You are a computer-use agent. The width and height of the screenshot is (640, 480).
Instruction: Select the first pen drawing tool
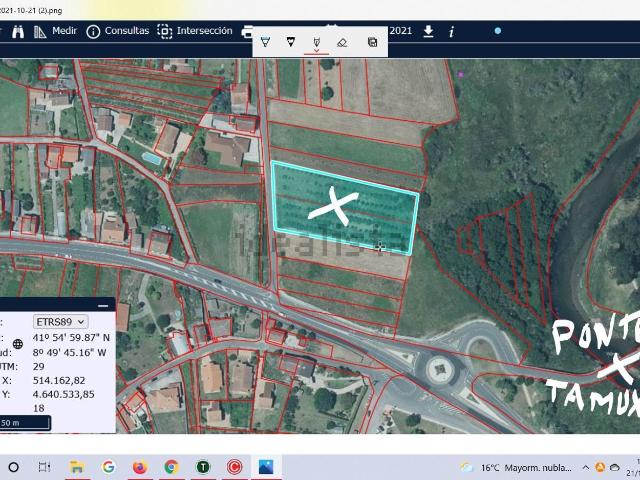(x=265, y=42)
